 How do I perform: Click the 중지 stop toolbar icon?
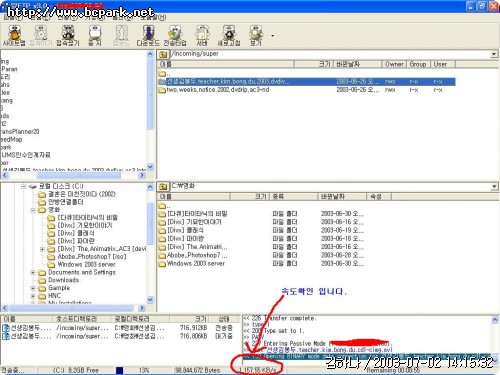[x=95, y=35]
